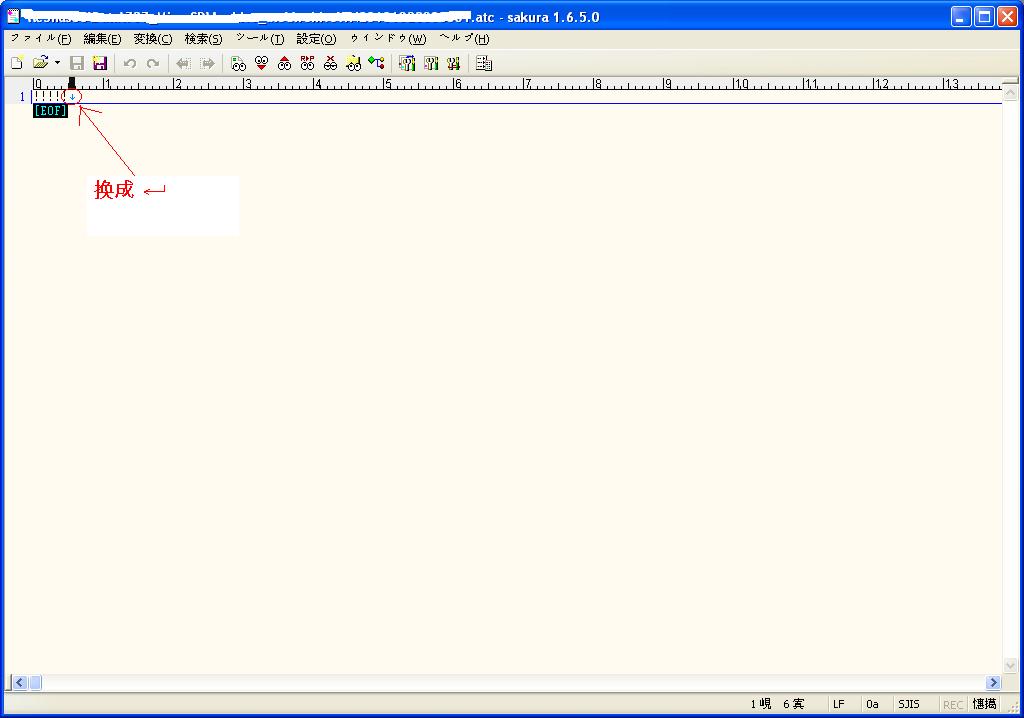Click the vertical scrollbar up arrow
The width and height of the screenshot is (1024, 718).
coord(1010,93)
